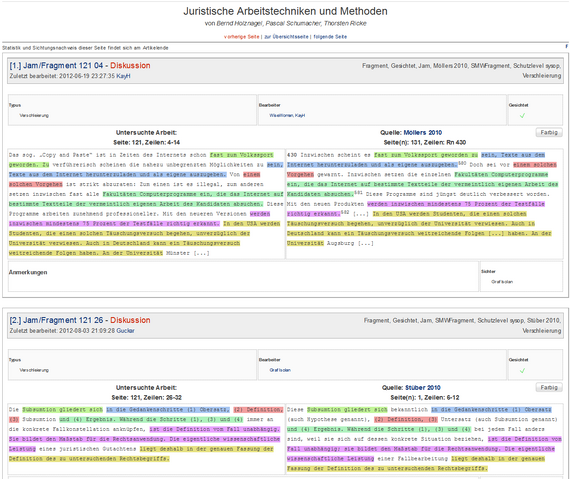
Task: Open 'SMWFragment' category in second fragment header
Action: [x=455, y=321]
